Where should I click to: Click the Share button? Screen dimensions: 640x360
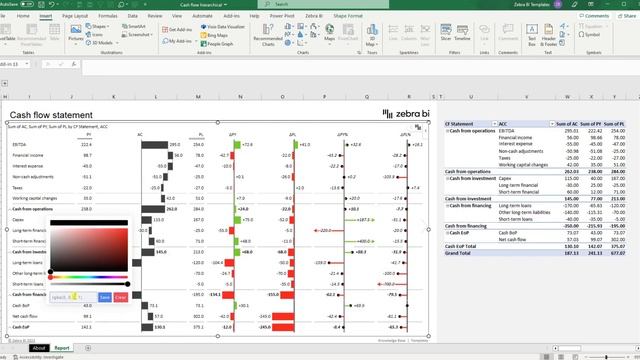pos(627,16)
